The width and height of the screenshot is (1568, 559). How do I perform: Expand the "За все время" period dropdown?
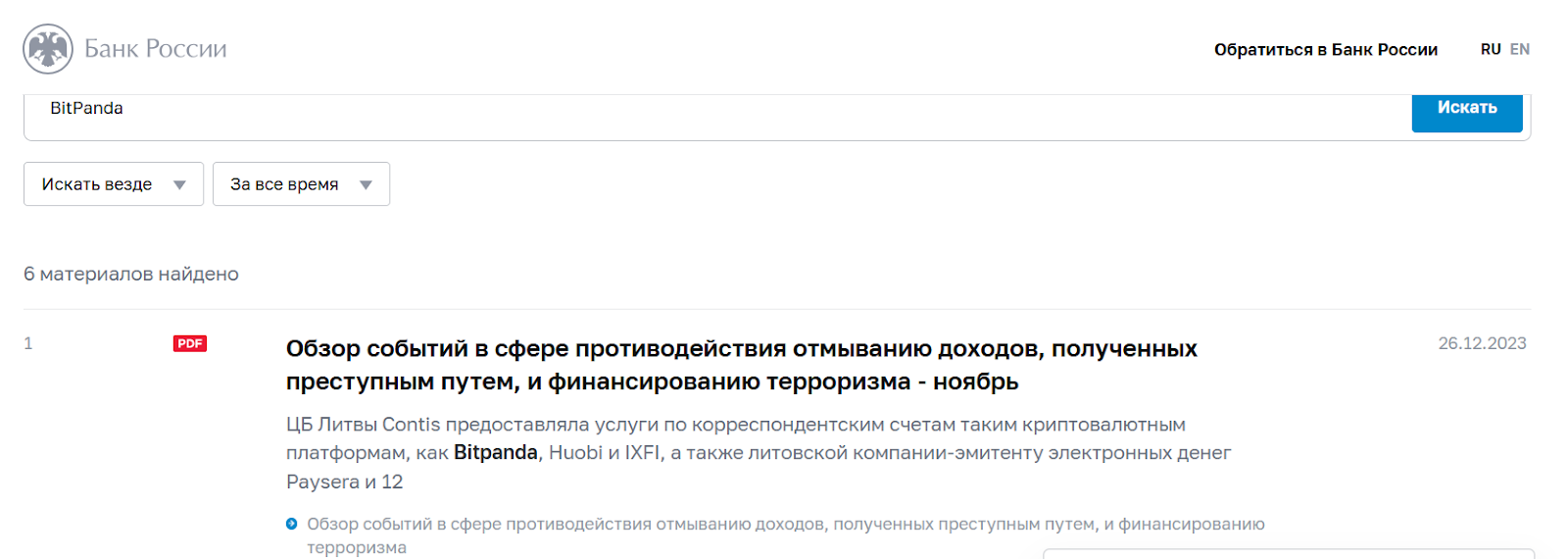click(284, 184)
